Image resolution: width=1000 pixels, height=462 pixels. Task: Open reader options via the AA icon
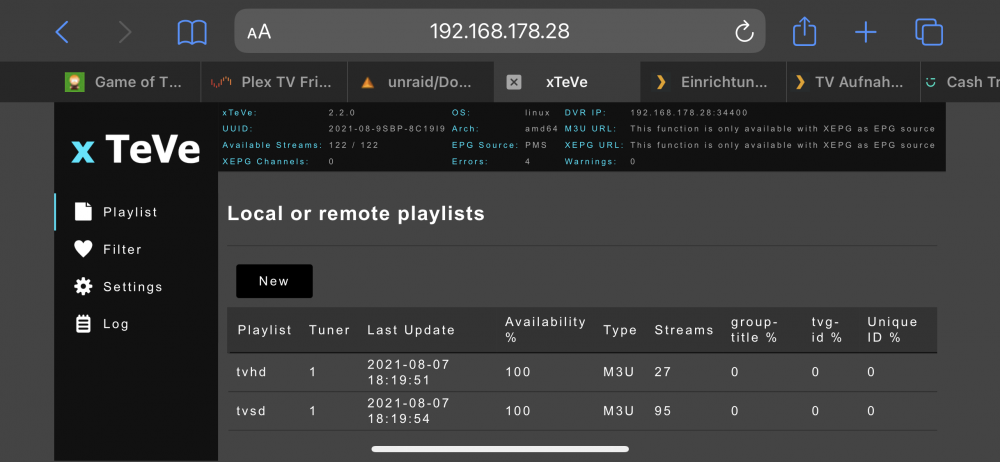(259, 32)
